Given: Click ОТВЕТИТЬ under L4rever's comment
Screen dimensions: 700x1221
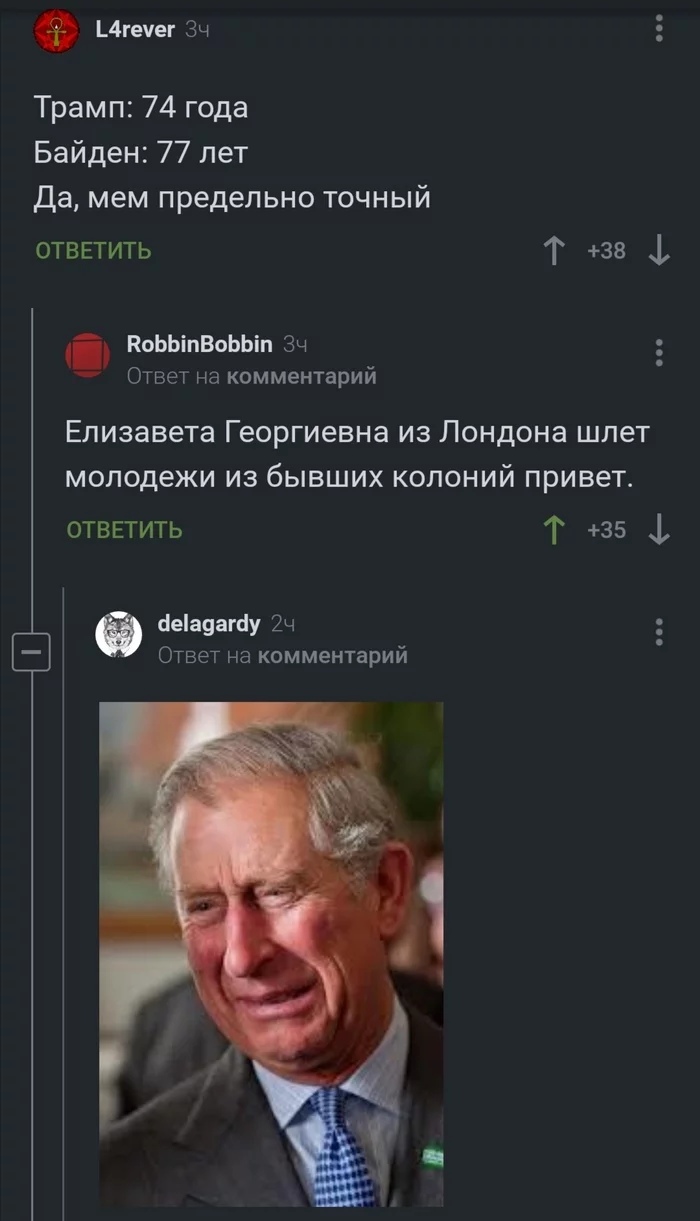Looking at the screenshot, I should (94, 251).
